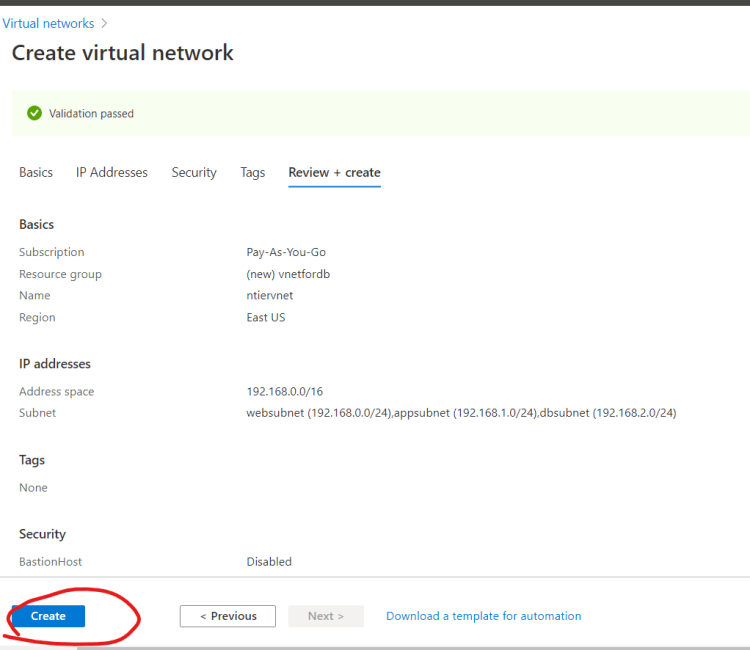Select the Pay-As-You-Go subscription value
Screen dimensions: 750x650
[286, 252]
